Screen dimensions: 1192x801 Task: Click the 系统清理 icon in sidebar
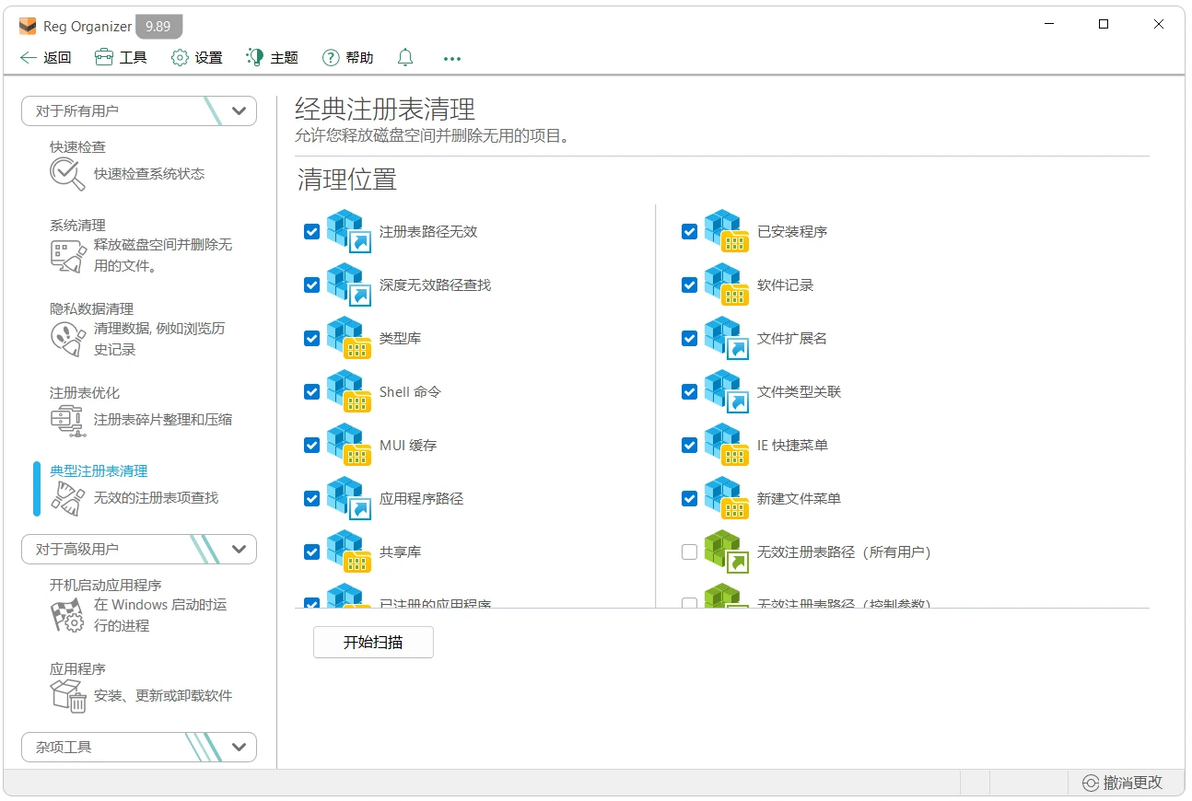click(68, 255)
